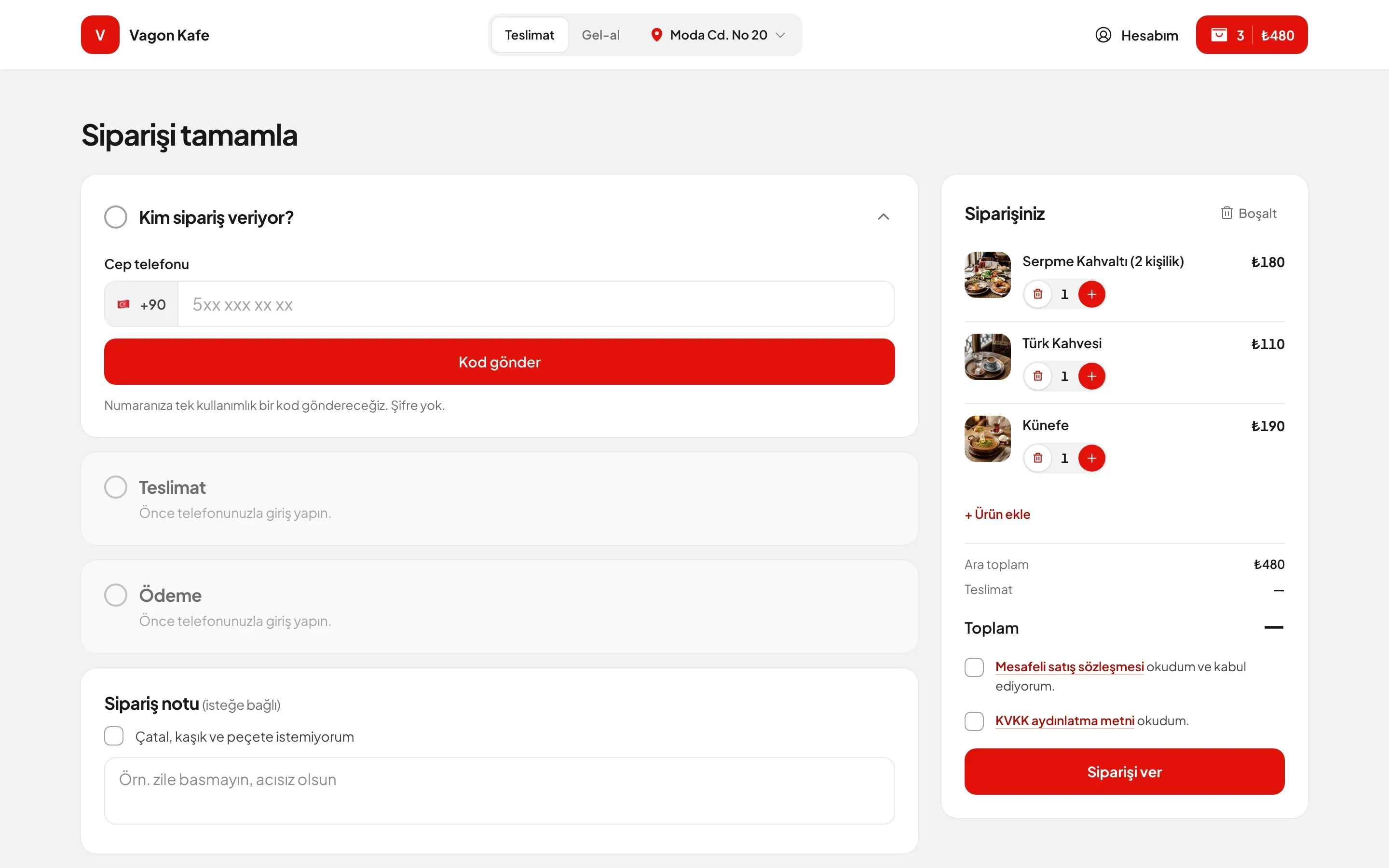Open the KVKK aydınlatma metni link
The width and height of the screenshot is (1389, 868).
pos(1065,720)
